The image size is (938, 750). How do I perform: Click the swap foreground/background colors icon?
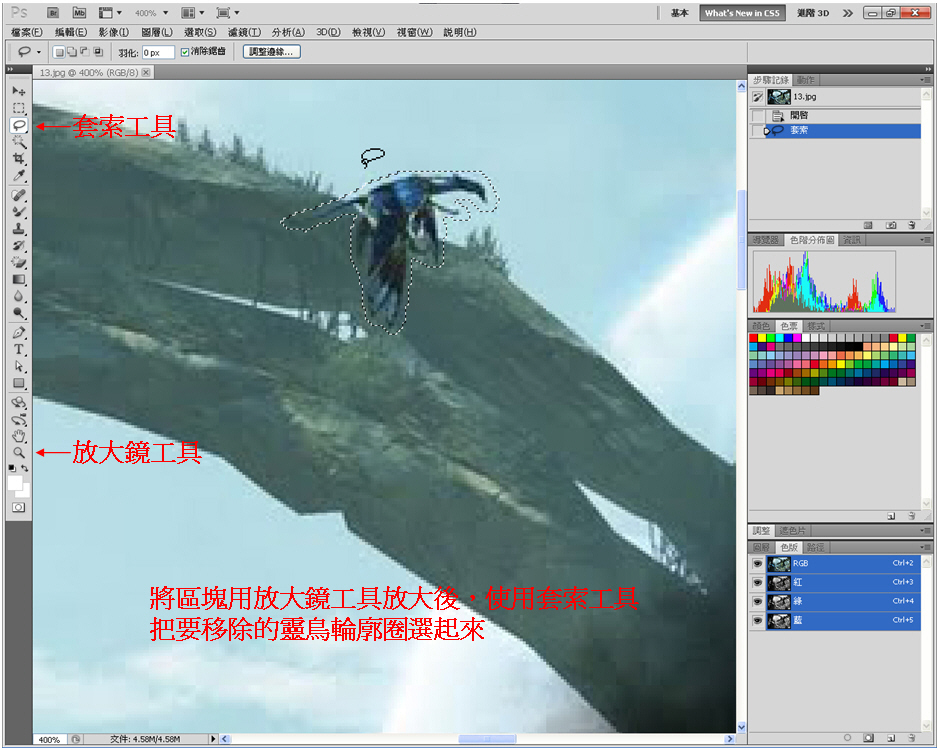[x=25, y=468]
